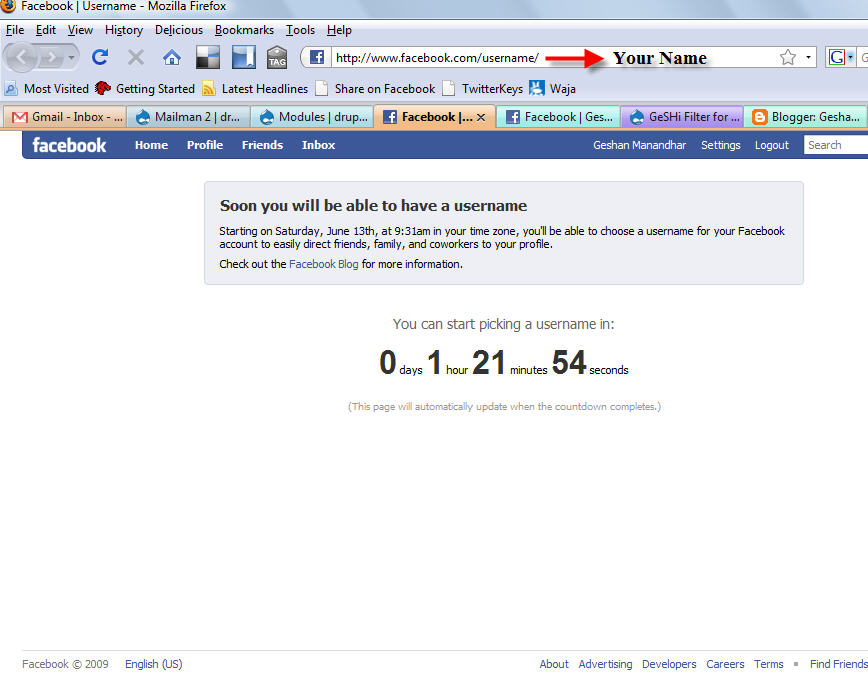Open the Edit menu
Viewport: 868px width, 689px height.
46,30
